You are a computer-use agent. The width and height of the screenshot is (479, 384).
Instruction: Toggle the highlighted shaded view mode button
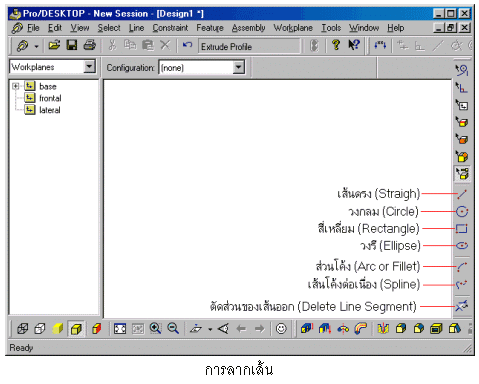coord(76,329)
